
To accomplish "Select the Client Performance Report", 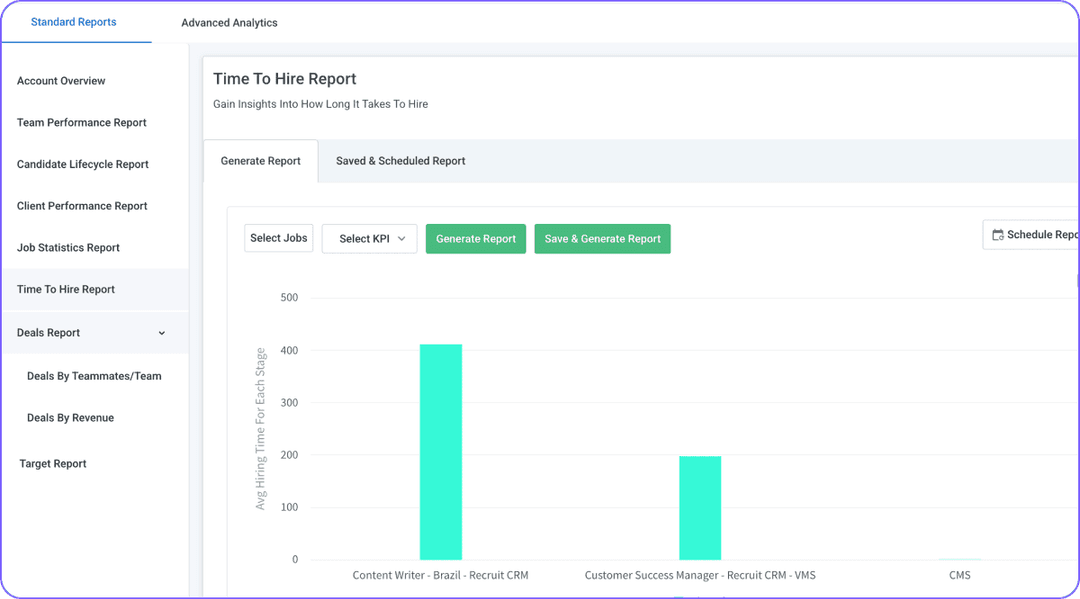I will (x=81, y=206).
